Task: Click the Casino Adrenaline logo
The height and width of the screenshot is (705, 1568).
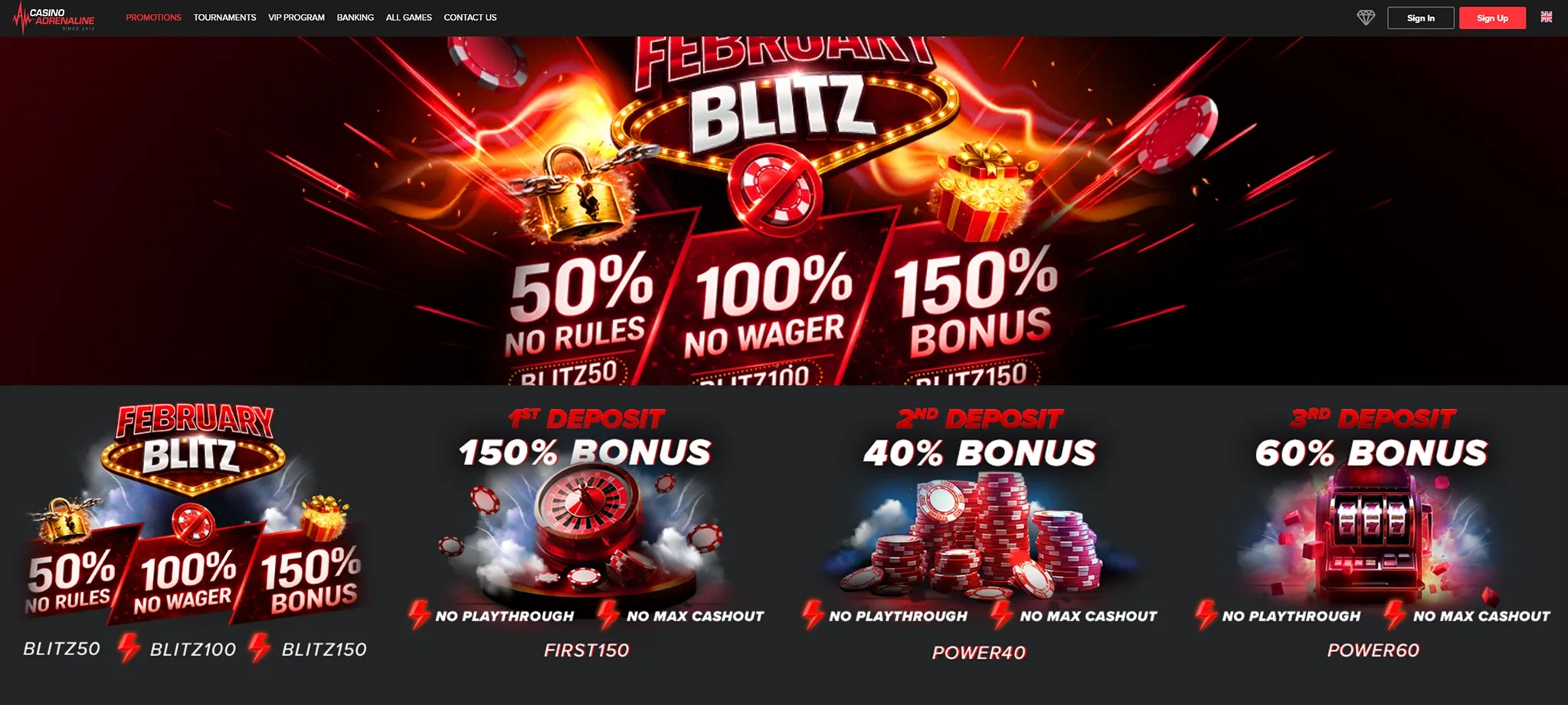Action: click(x=54, y=18)
